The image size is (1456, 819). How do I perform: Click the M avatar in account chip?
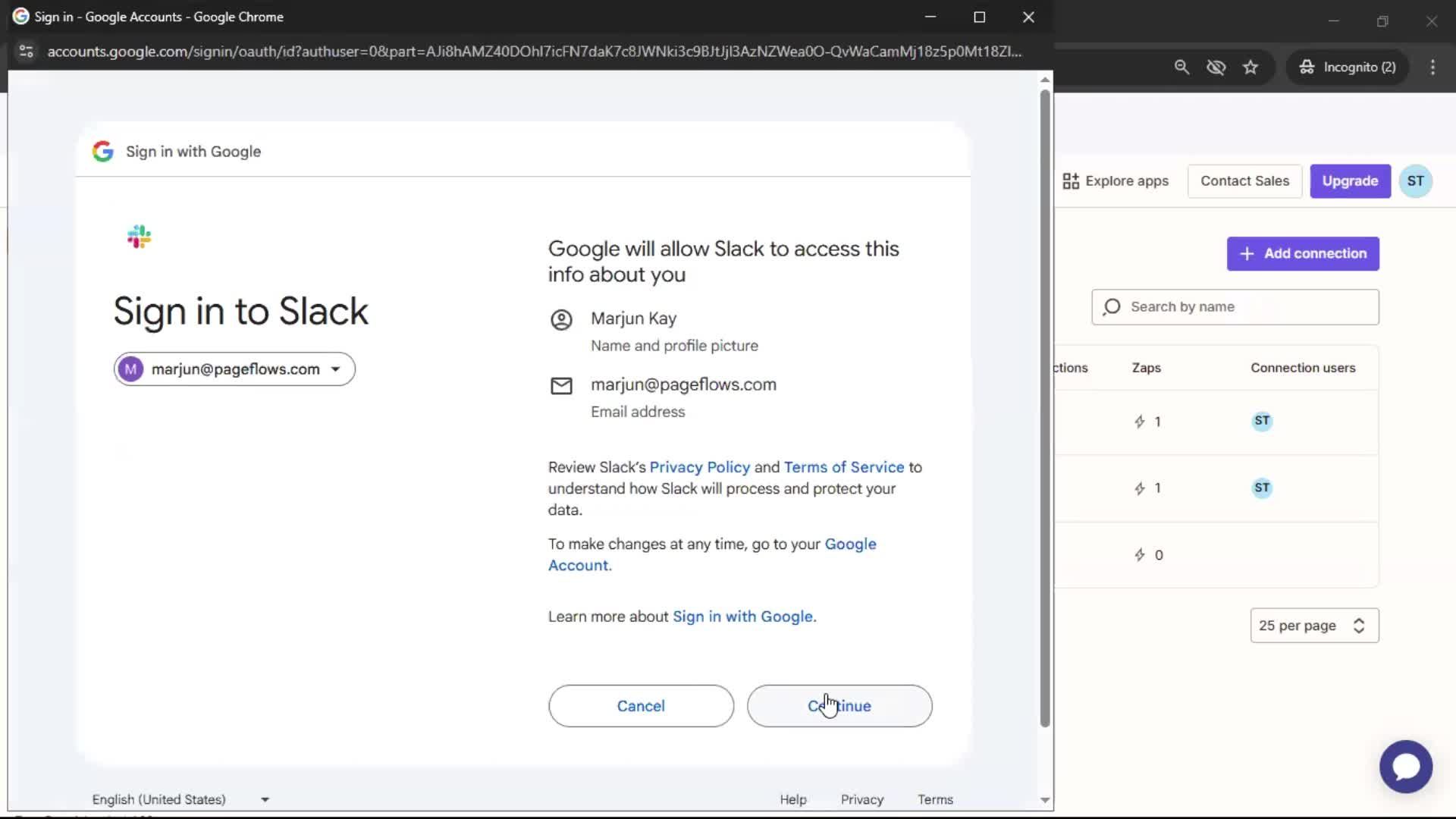130,369
